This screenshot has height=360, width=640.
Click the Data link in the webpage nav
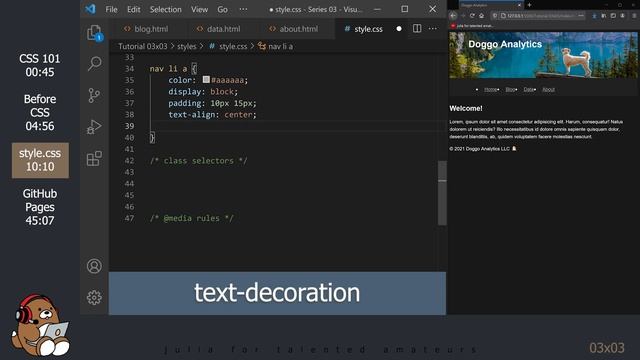tap(529, 89)
